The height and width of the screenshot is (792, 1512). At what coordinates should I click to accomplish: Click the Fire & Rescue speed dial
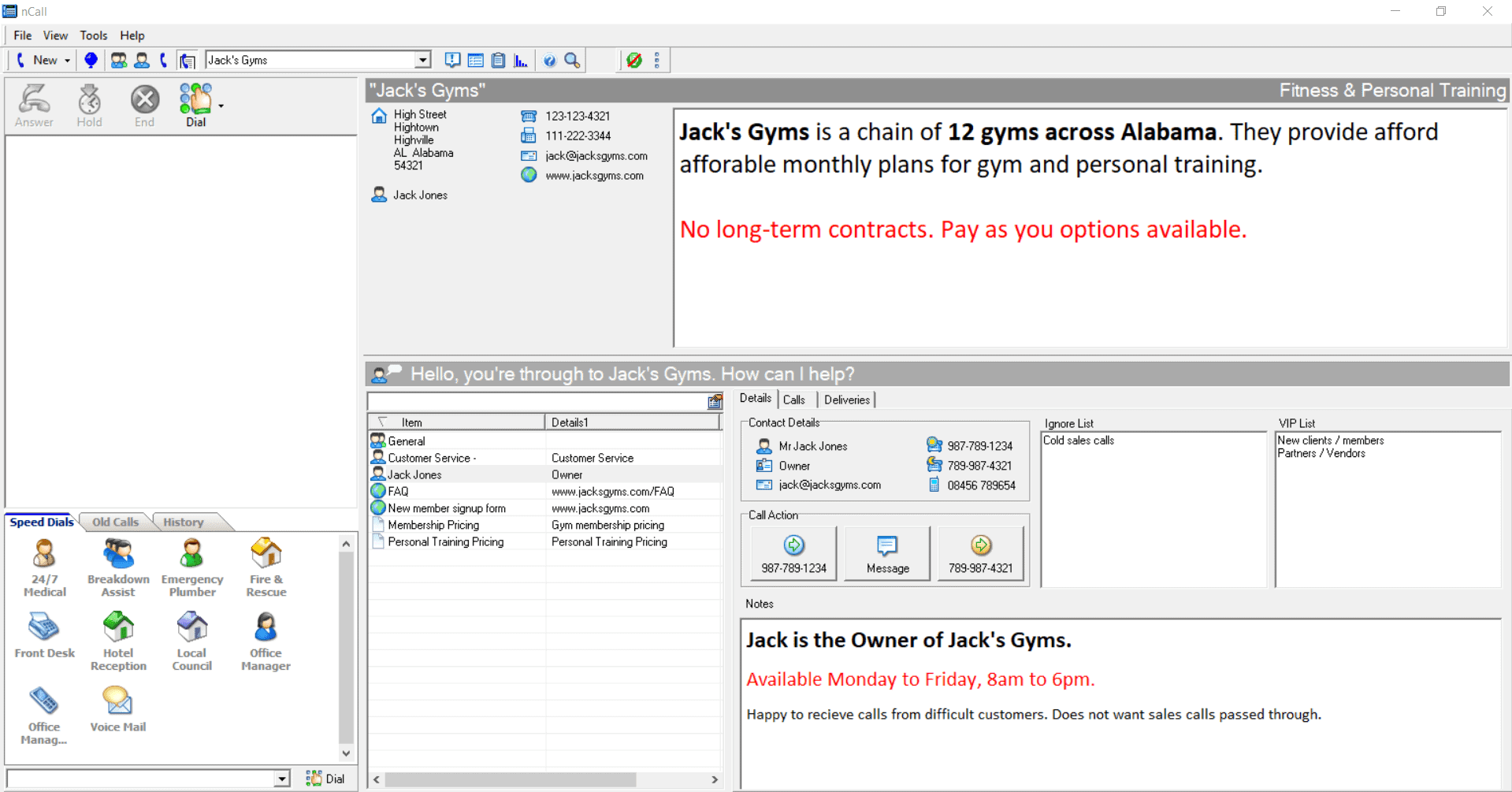point(266,567)
